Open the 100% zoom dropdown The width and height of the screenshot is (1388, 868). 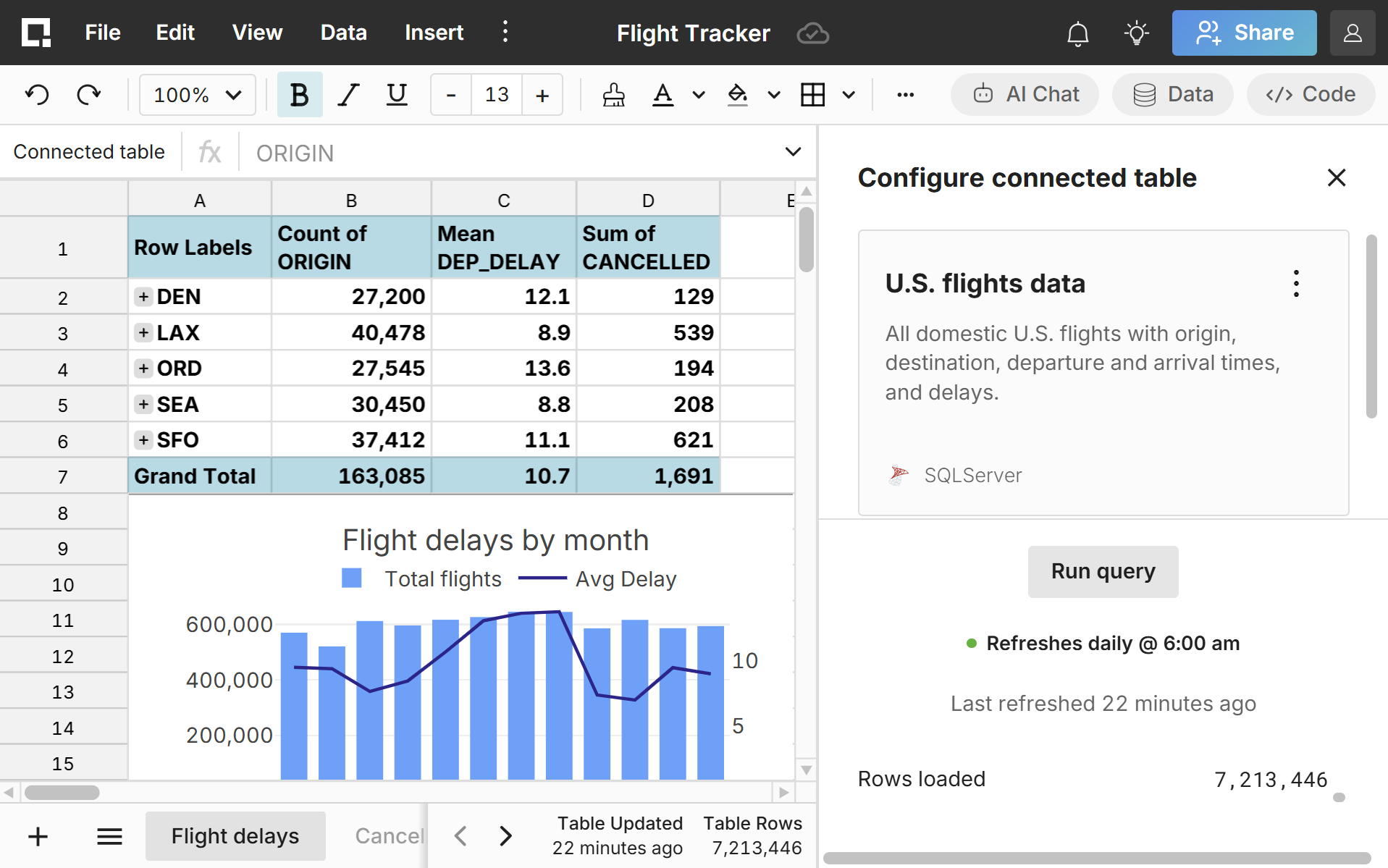[197, 95]
